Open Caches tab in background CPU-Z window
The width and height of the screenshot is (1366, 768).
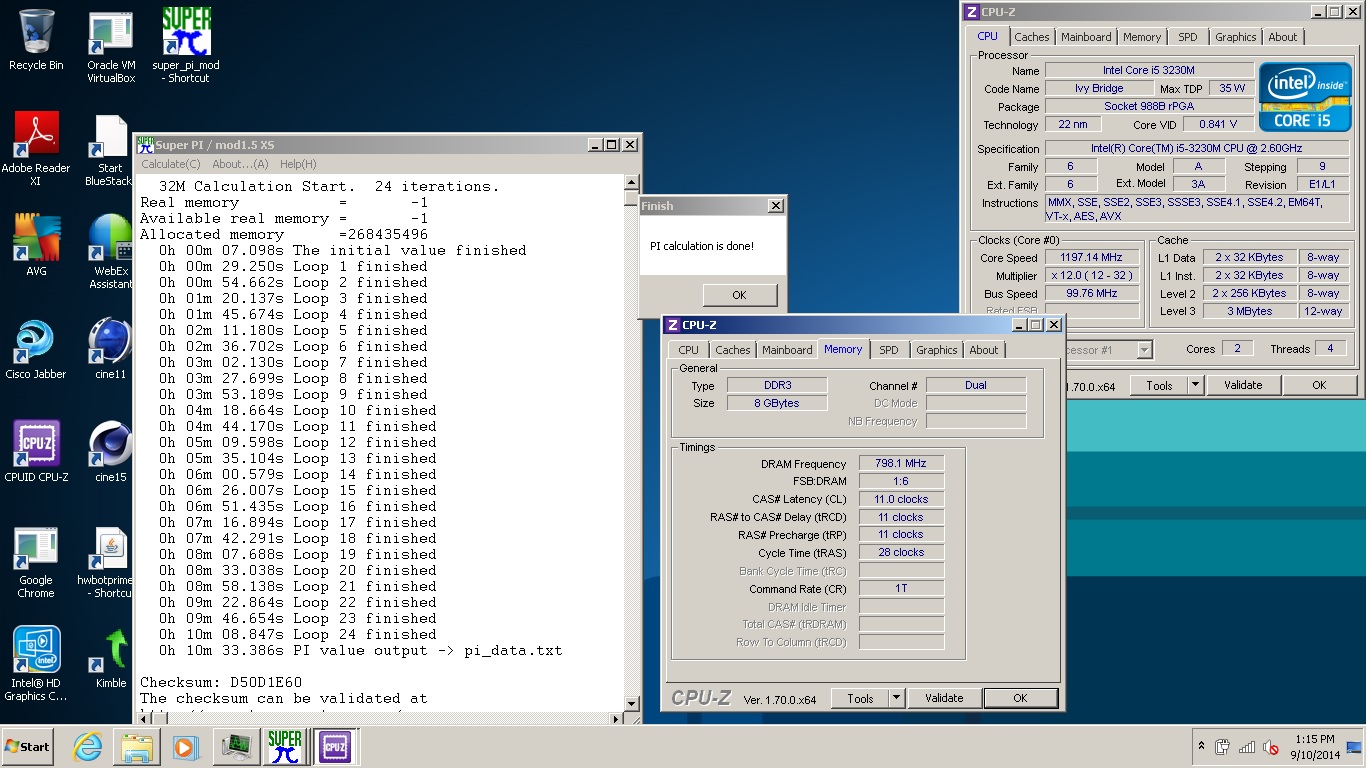point(1032,37)
